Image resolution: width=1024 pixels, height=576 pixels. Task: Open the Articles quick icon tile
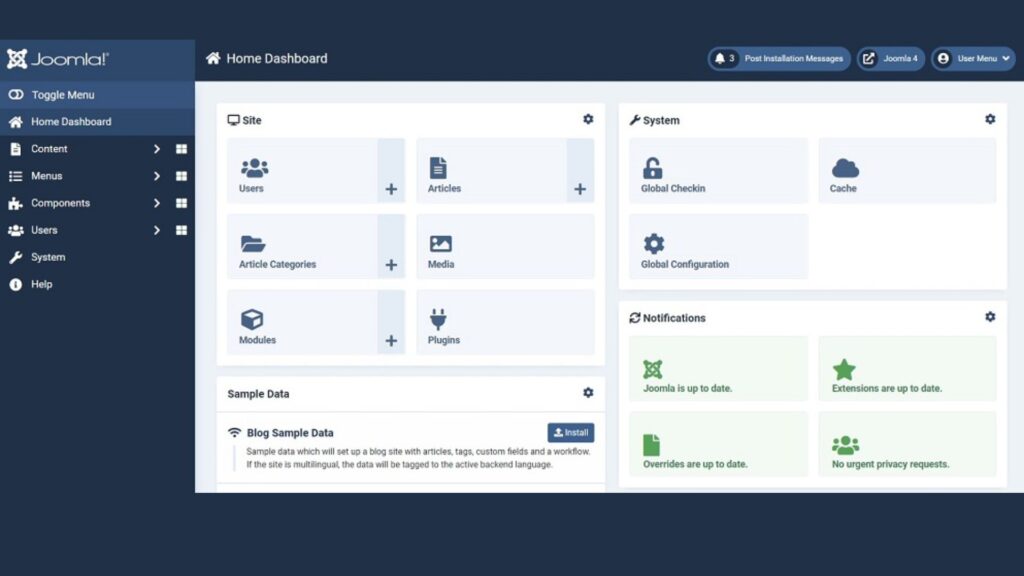point(491,170)
